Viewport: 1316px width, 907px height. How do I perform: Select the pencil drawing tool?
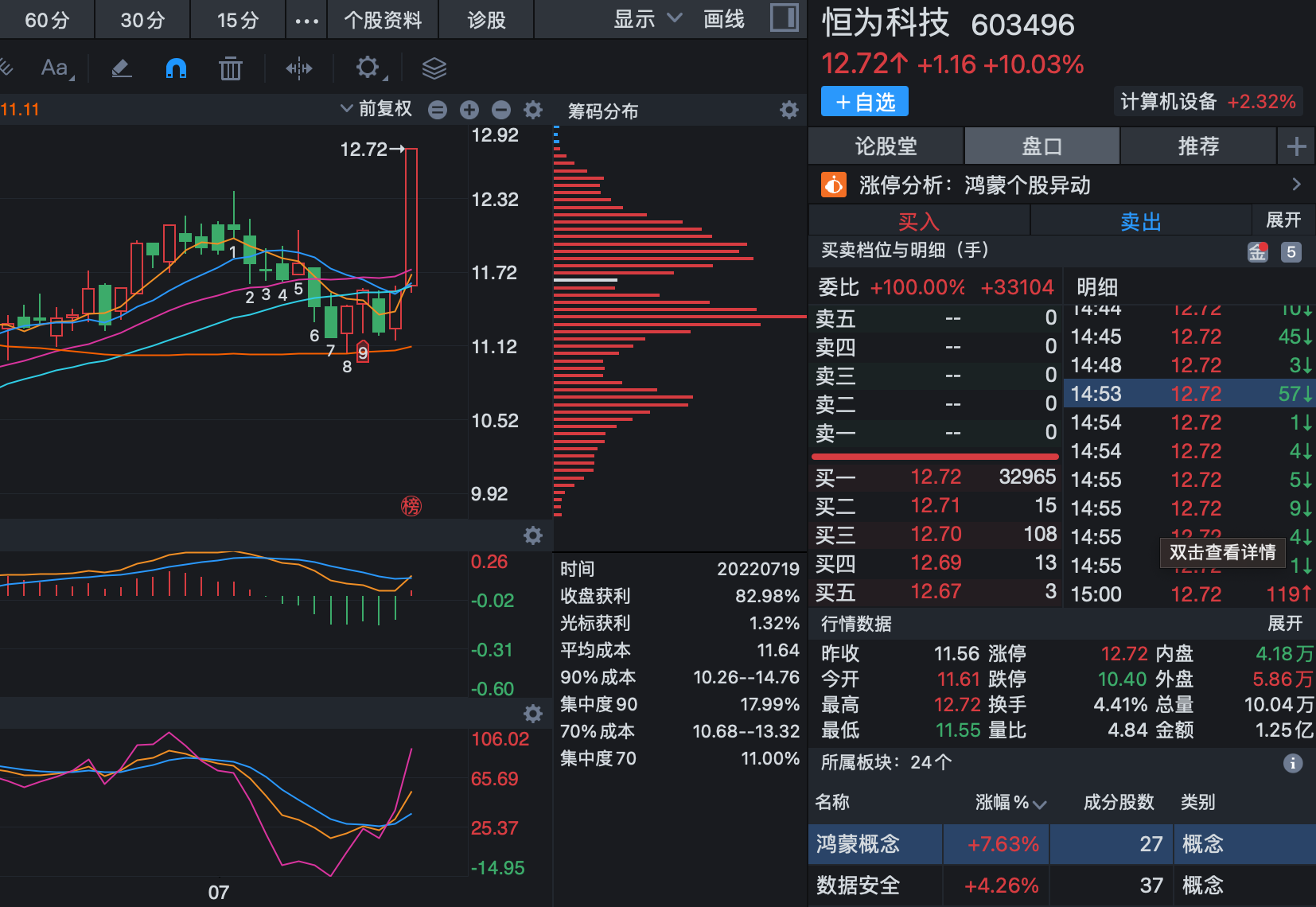coord(121,68)
